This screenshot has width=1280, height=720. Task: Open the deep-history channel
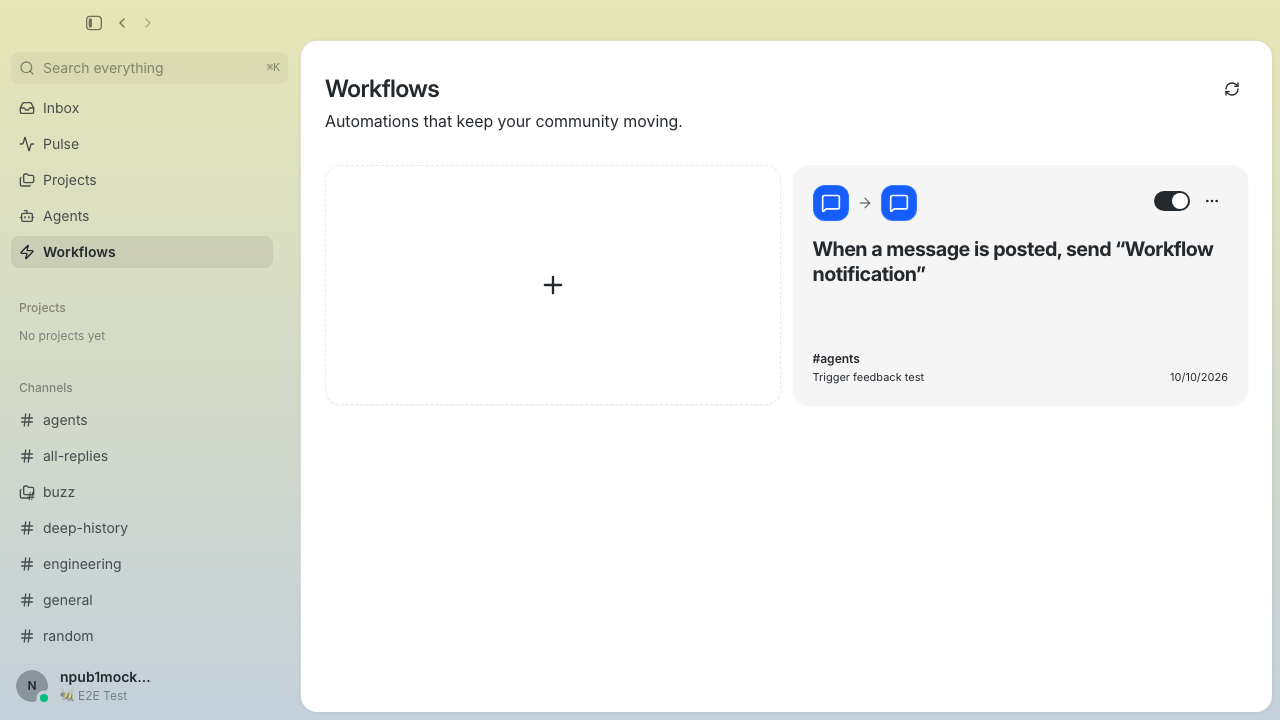pyautogui.click(x=142, y=528)
